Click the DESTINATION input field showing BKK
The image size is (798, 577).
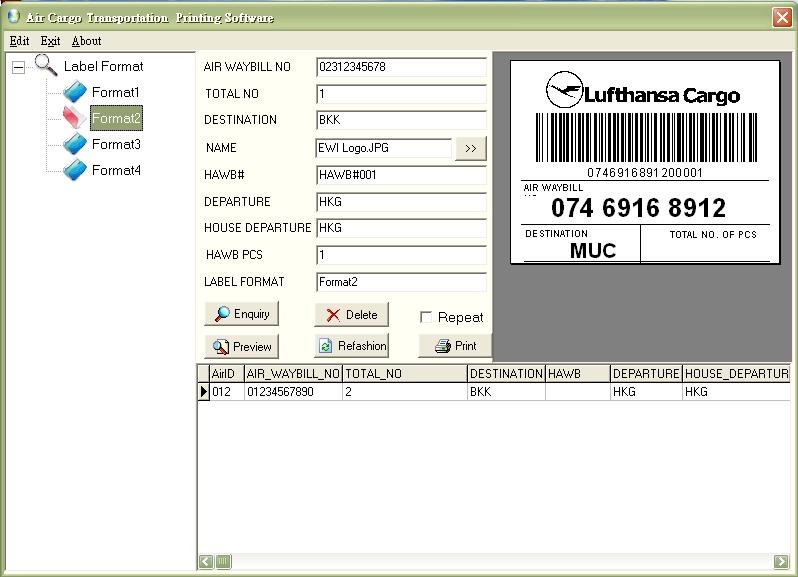pyautogui.click(x=401, y=120)
